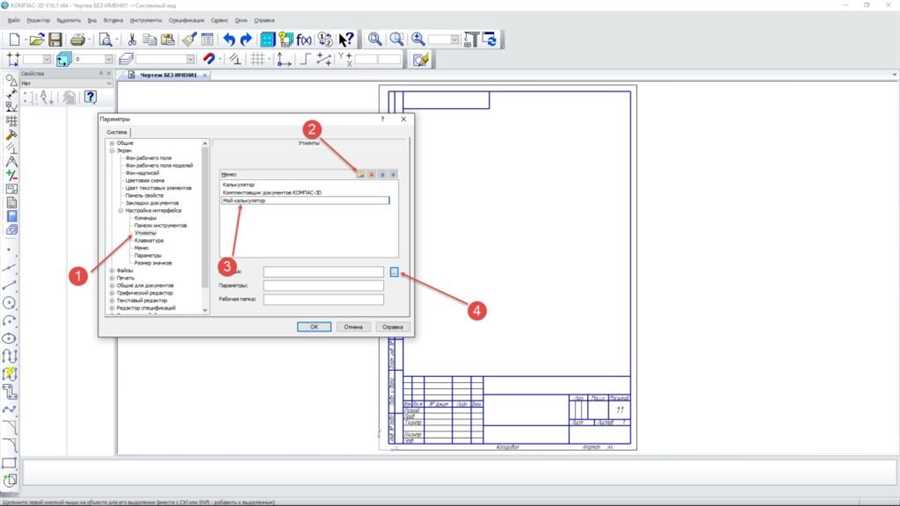Open the 'Файл' menu
This screenshot has width=900, height=506.
tap(14, 20)
